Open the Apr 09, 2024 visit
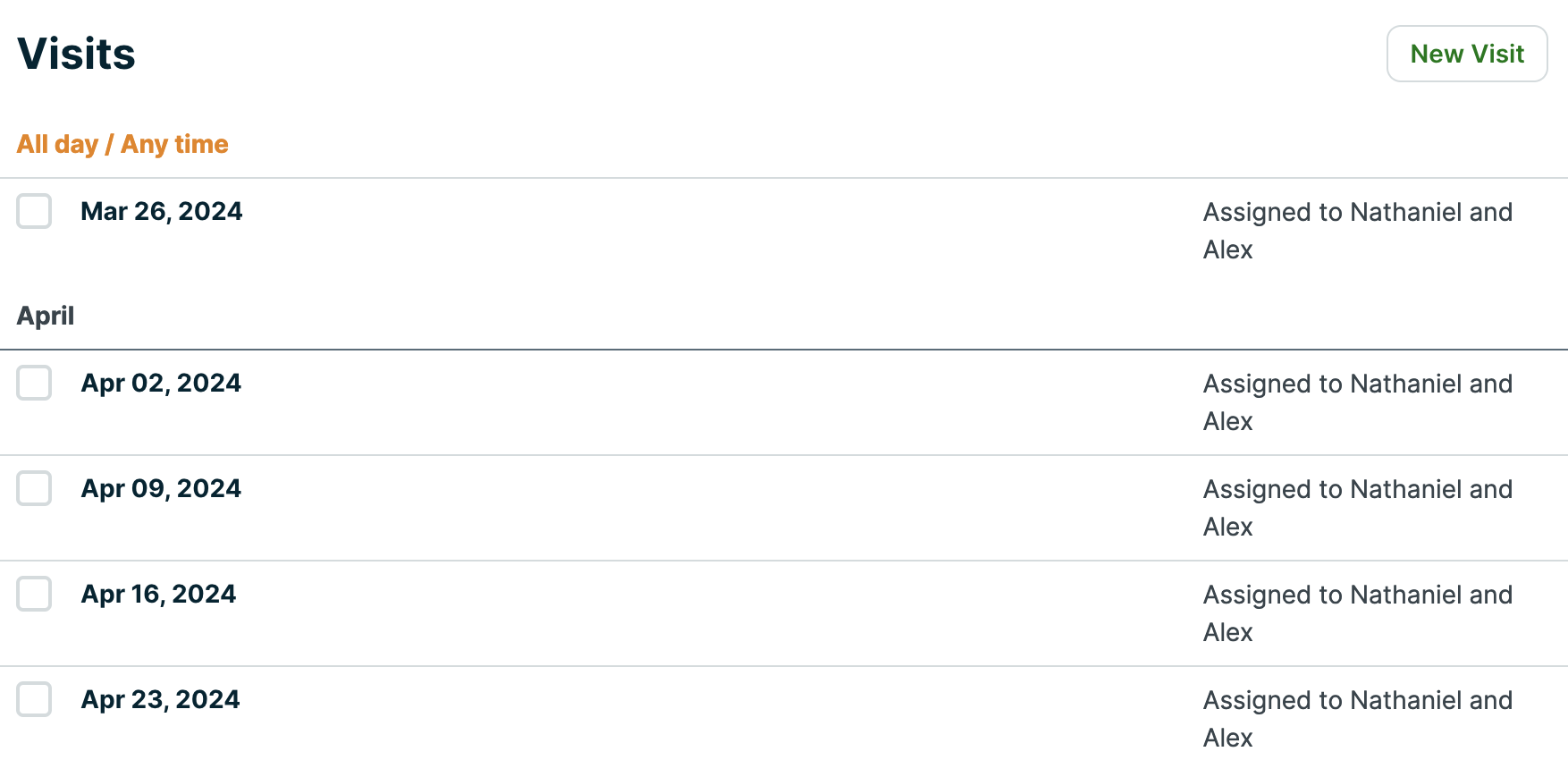 (x=161, y=489)
